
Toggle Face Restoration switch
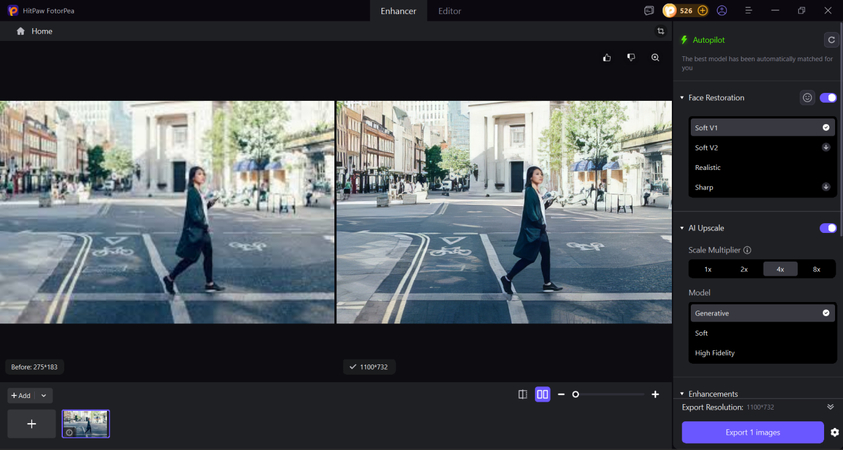coord(828,98)
